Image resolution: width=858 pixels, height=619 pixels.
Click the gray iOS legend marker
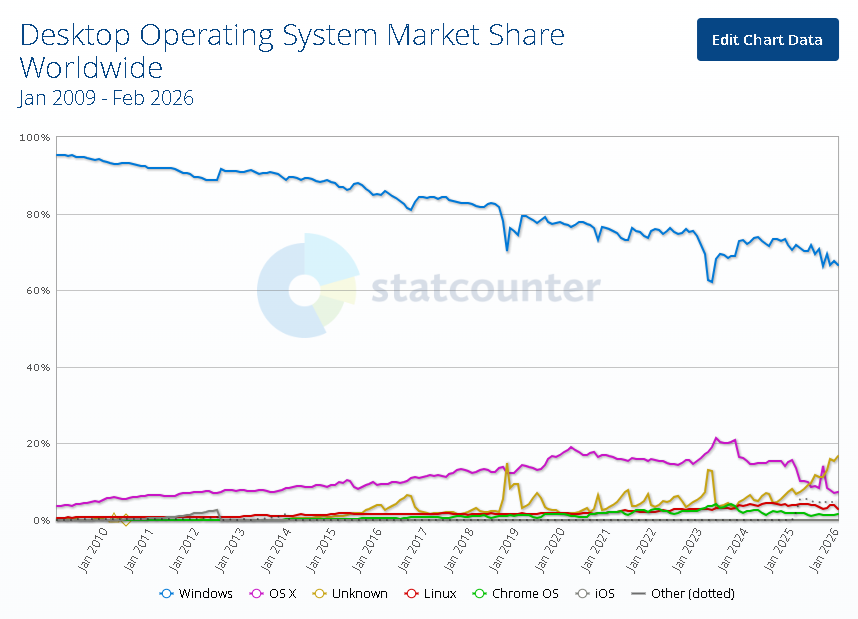pos(582,594)
